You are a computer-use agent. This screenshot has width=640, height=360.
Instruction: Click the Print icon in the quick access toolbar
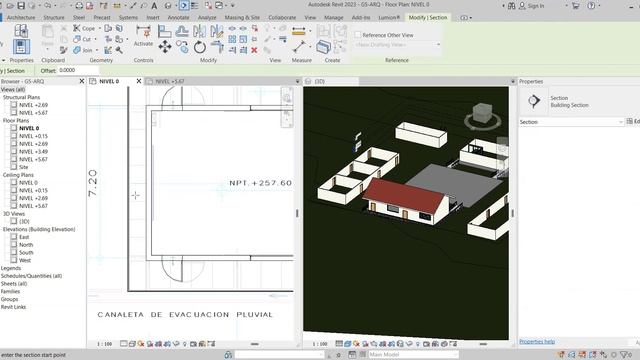pyautogui.click(x=79, y=6)
